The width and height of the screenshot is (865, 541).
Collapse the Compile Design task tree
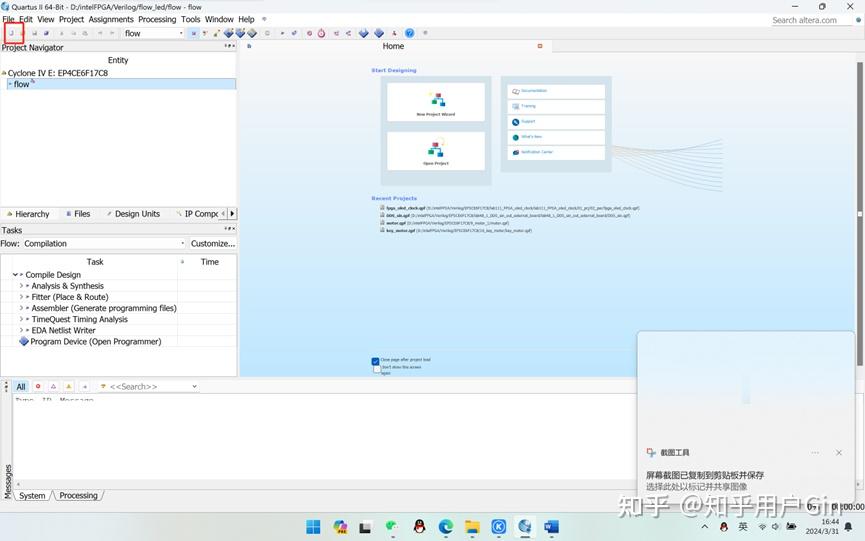pos(15,275)
